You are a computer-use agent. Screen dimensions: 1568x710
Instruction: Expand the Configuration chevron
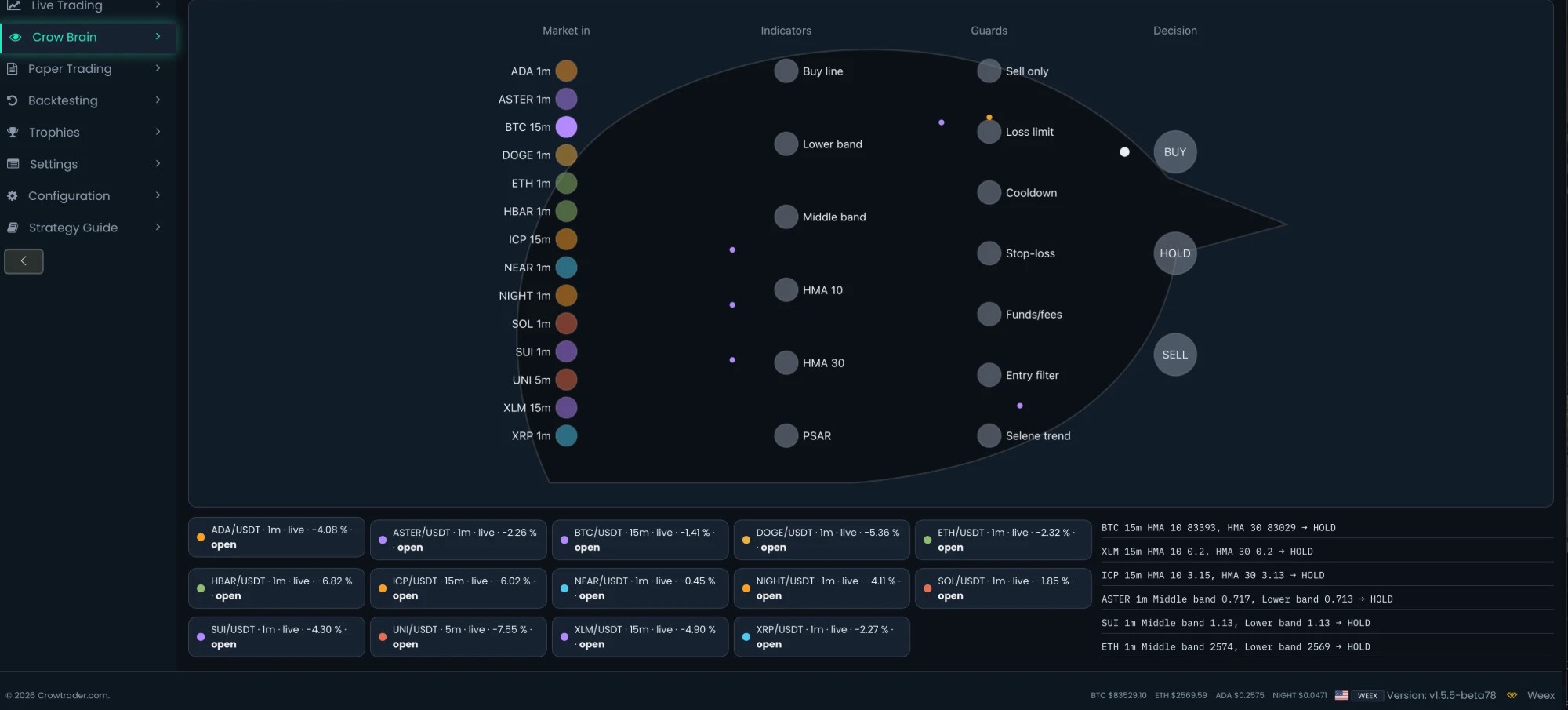pos(158,196)
